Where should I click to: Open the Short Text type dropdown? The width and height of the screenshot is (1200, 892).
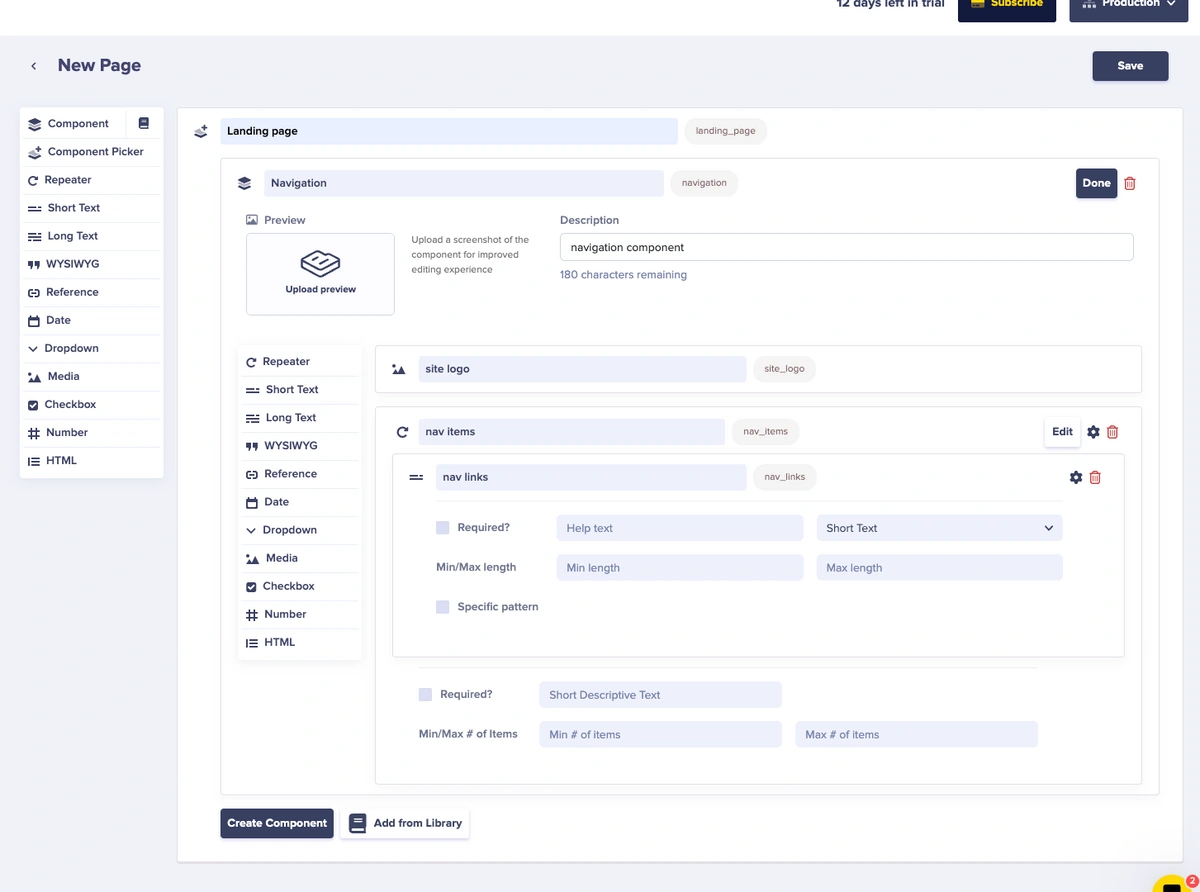(939, 528)
